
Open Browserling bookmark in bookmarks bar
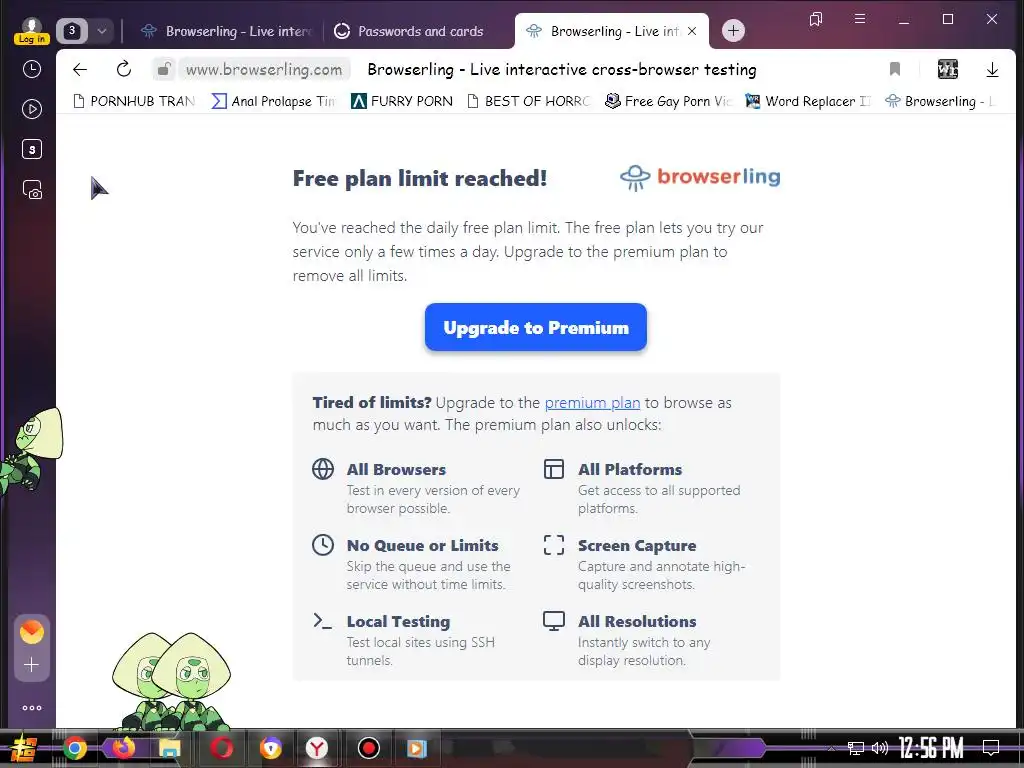(940, 101)
